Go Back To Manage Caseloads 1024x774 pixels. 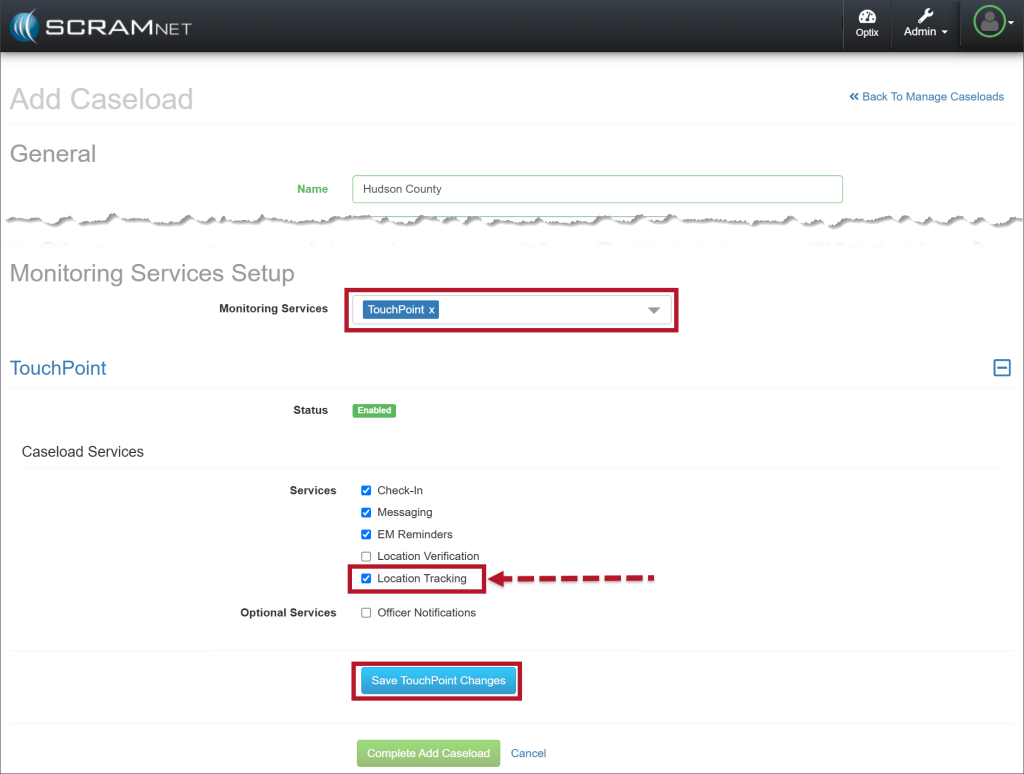tap(926, 97)
